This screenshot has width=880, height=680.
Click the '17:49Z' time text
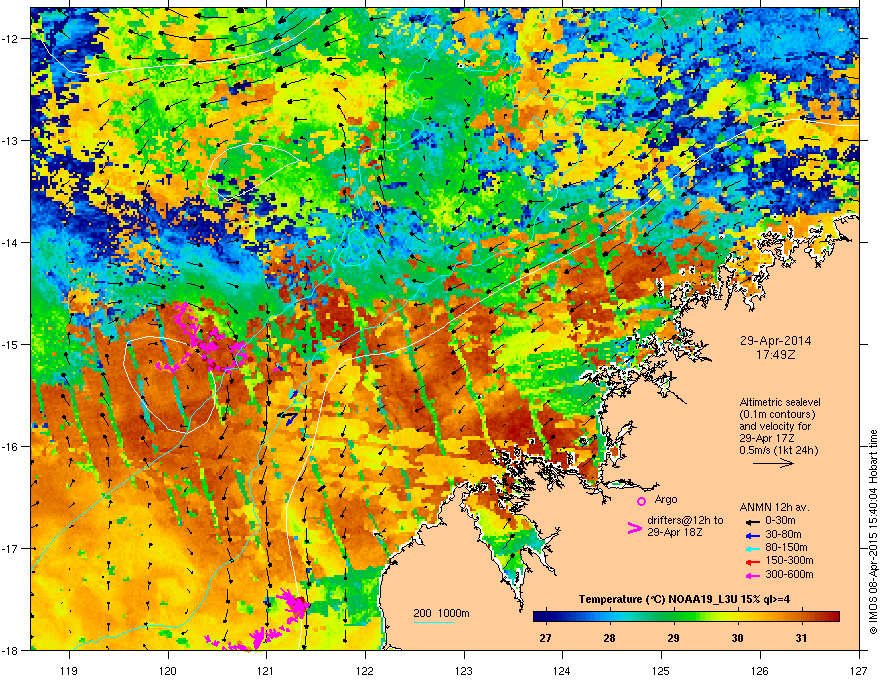[775, 355]
